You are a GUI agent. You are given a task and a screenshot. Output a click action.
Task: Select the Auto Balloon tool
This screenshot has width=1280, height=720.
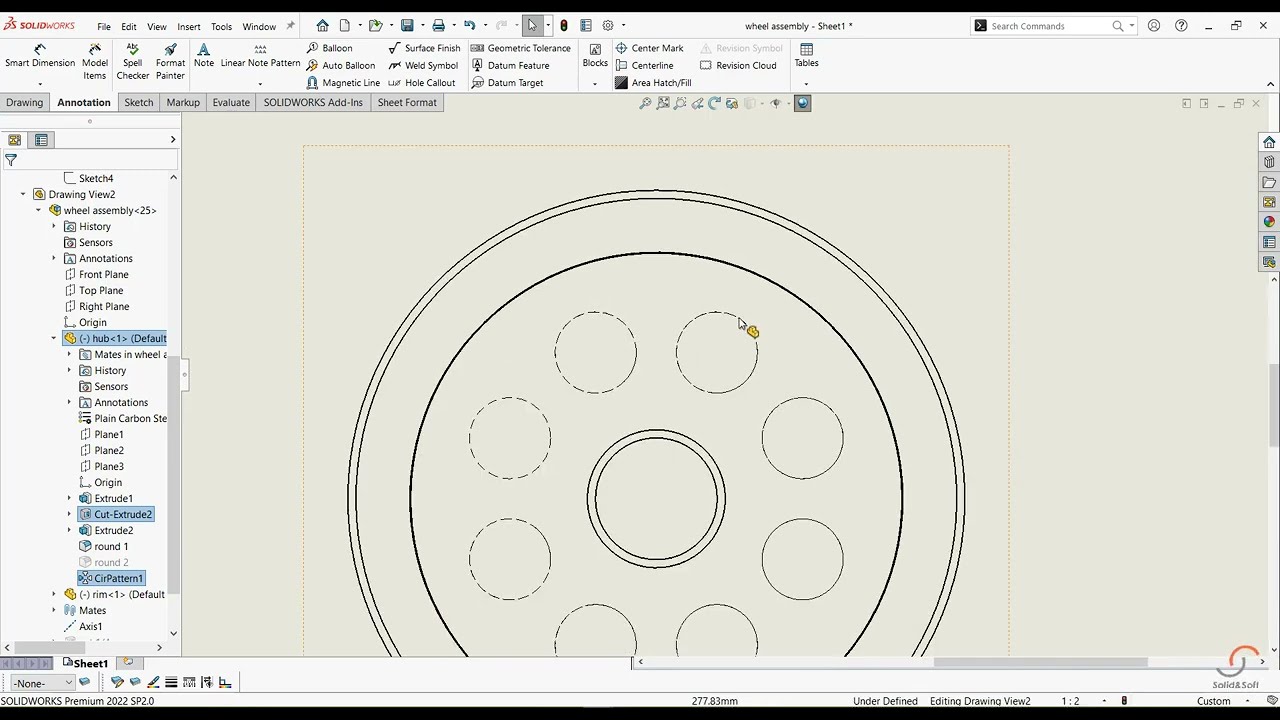[x=340, y=65]
